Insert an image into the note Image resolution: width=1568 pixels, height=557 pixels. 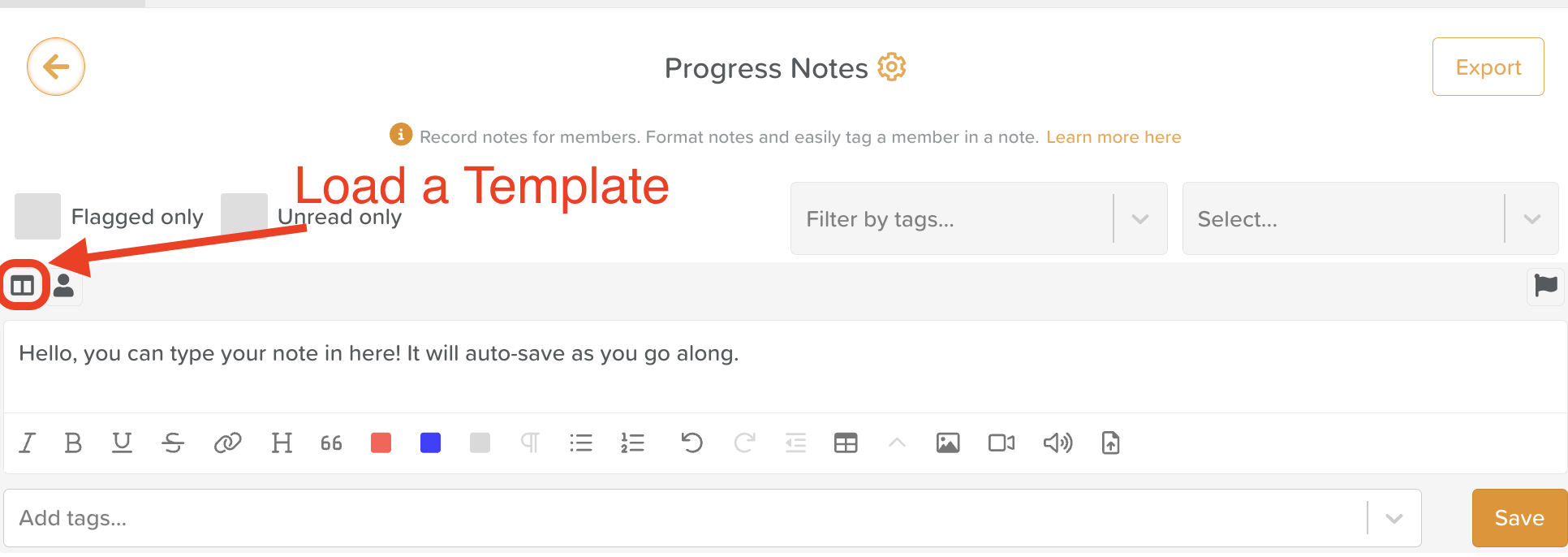947,443
